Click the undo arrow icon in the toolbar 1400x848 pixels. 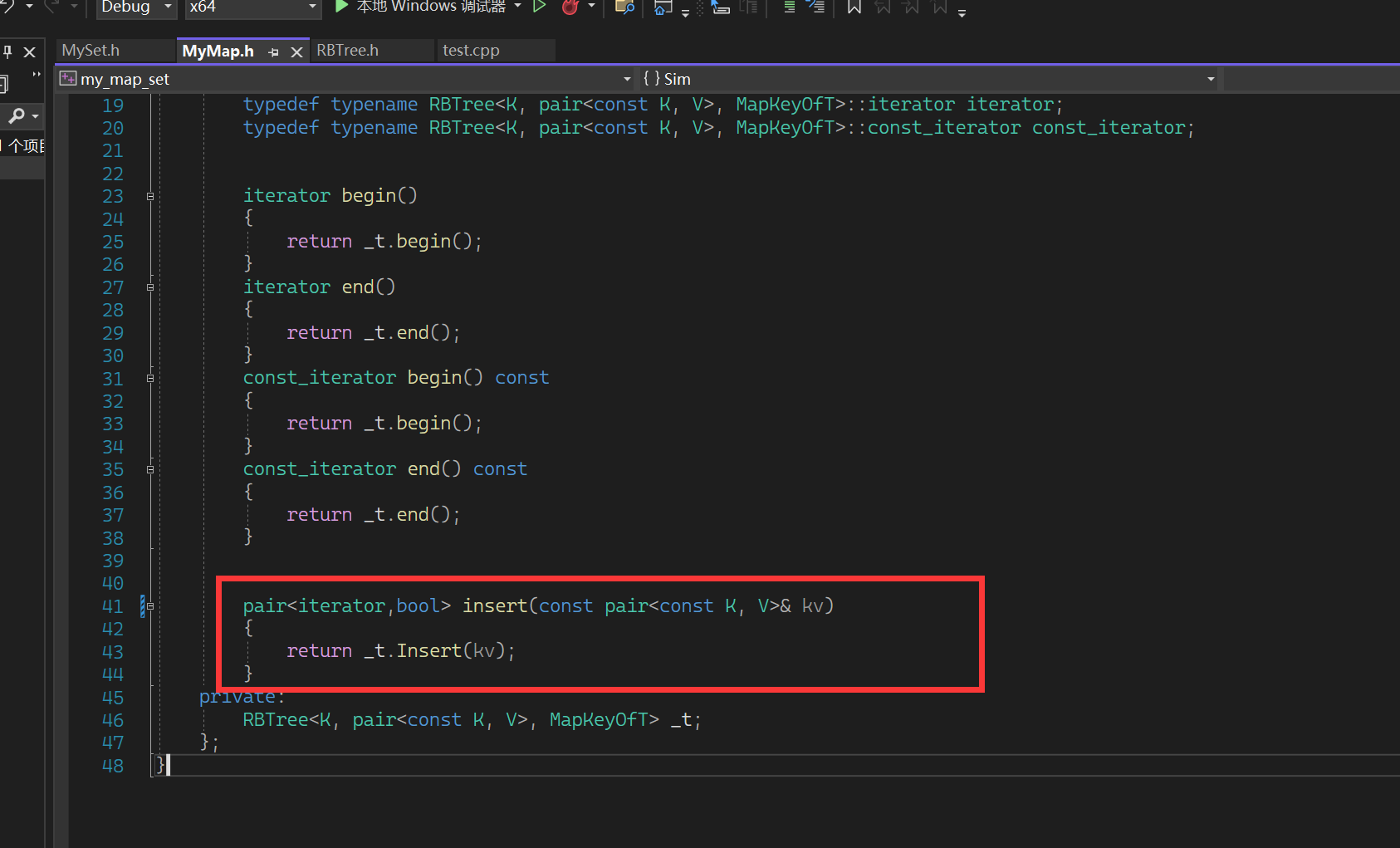(x=6, y=6)
